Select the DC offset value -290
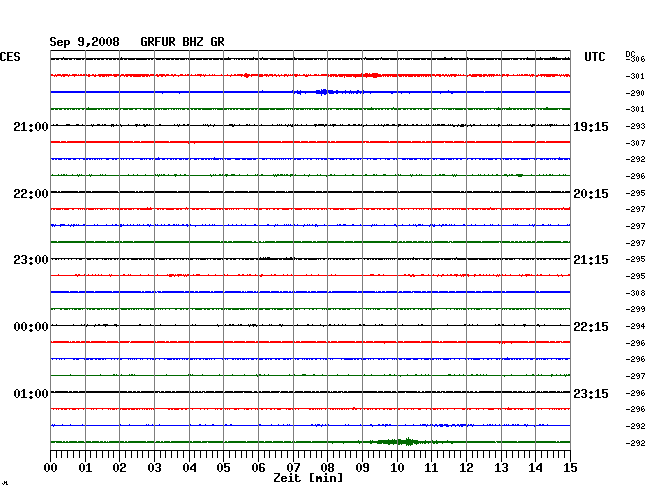Screen dimensions: 650x494 tap(635, 93)
